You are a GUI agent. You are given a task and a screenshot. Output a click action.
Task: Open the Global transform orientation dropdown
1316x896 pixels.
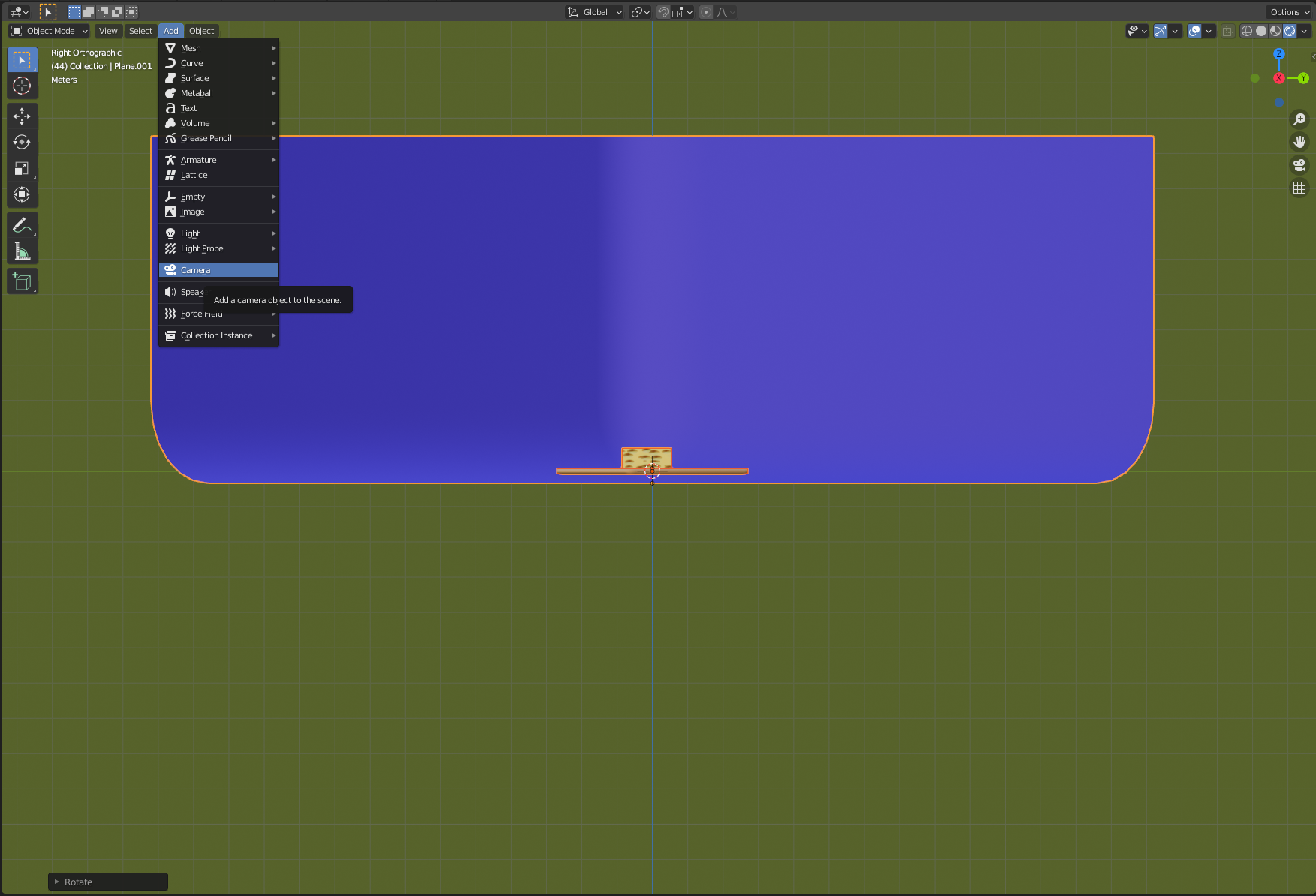point(594,12)
